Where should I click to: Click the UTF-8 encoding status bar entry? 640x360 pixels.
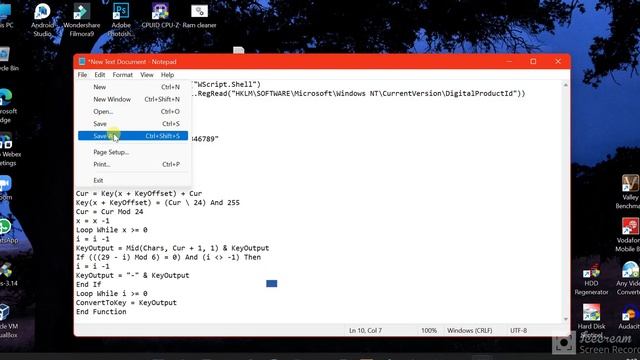coord(519,331)
